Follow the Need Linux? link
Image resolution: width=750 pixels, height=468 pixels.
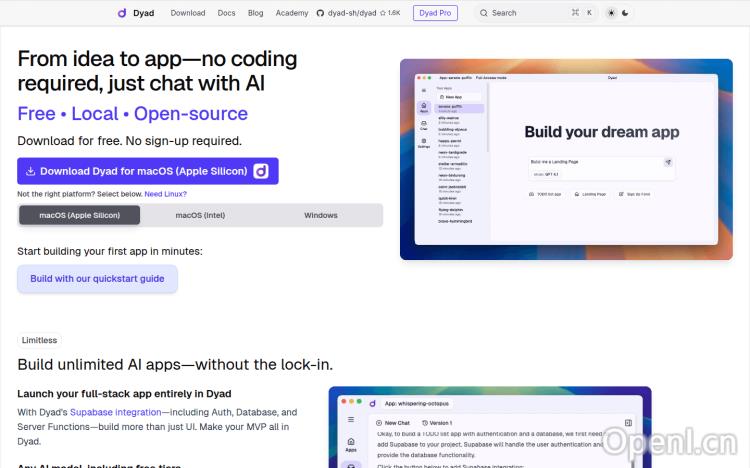coord(165,194)
